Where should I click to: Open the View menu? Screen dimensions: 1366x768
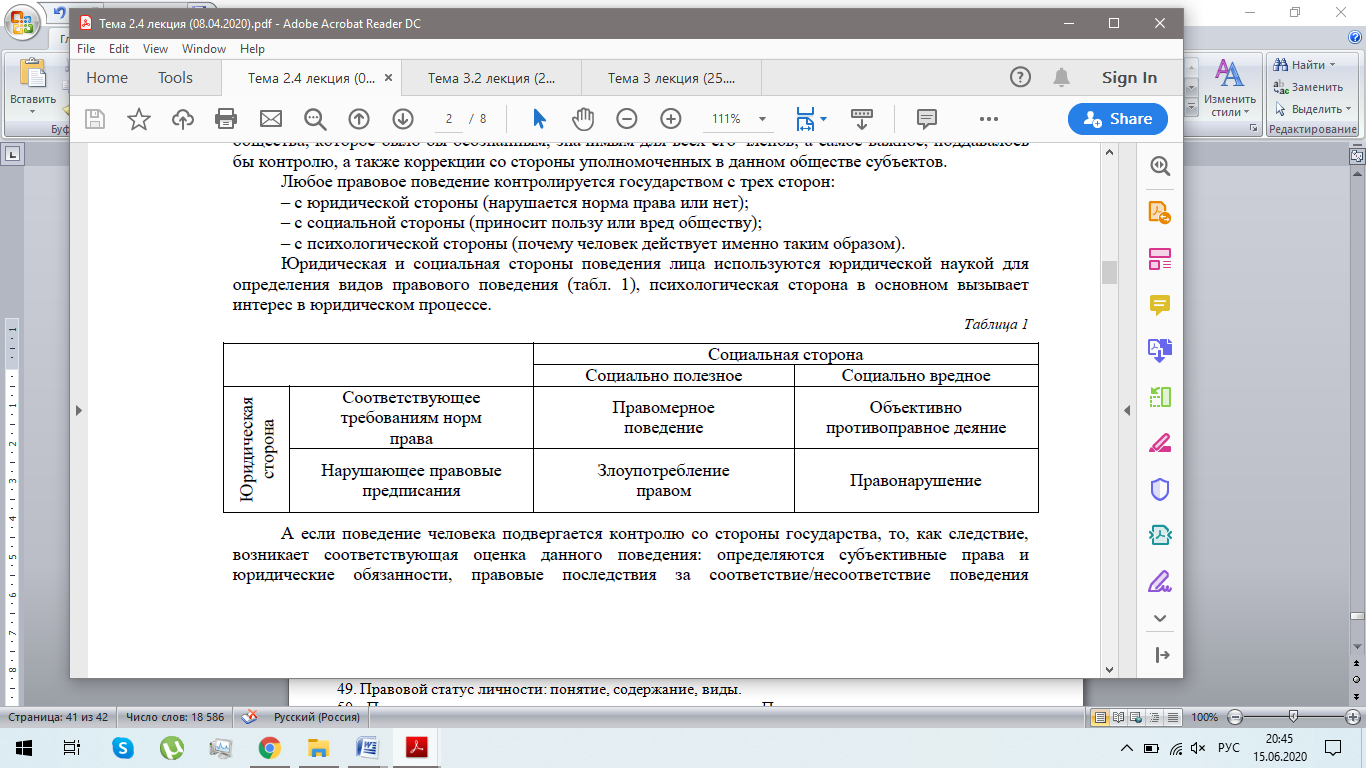pyautogui.click(x=155, y=48)
